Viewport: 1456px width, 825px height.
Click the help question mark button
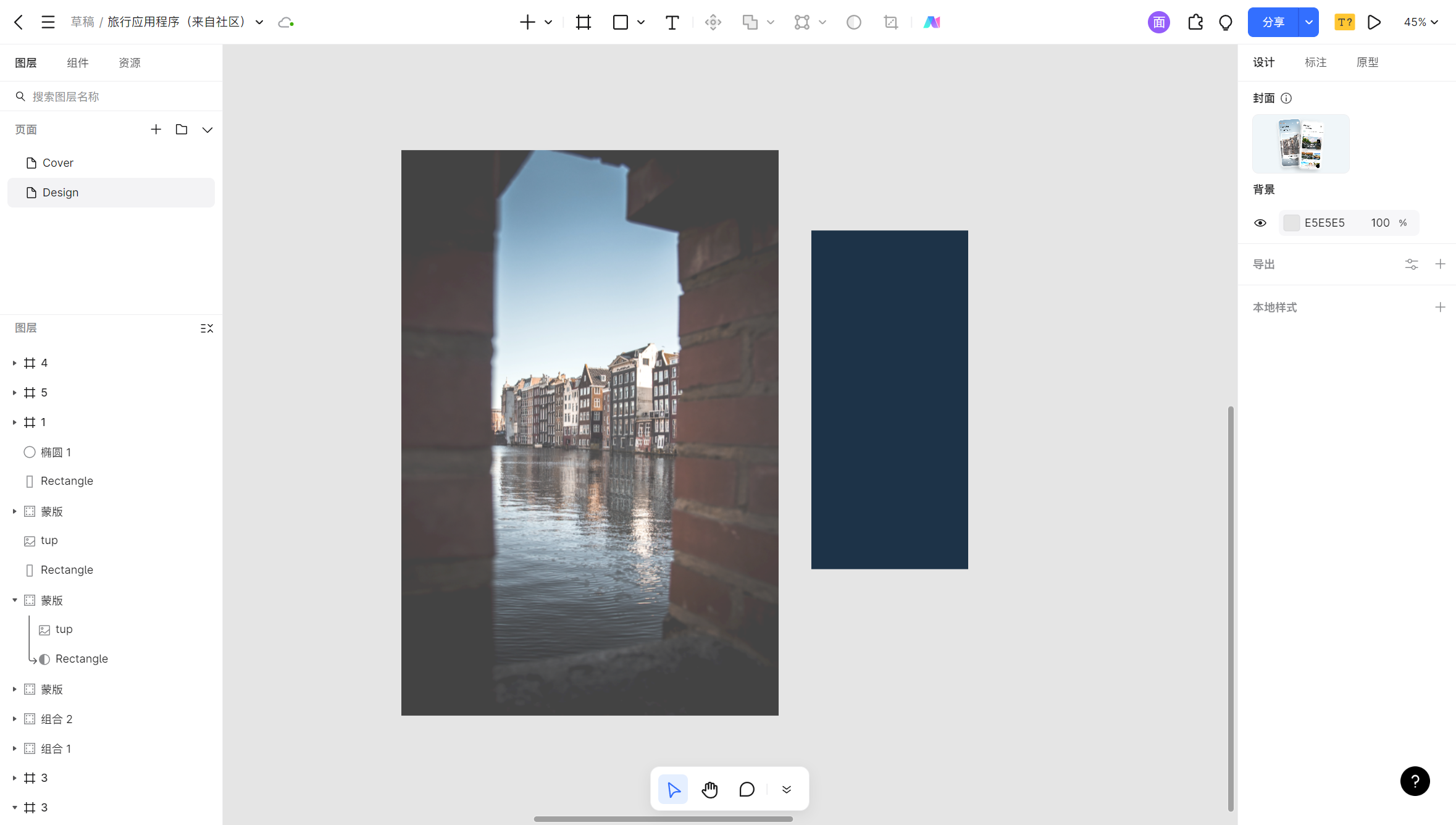point(1415,781)
